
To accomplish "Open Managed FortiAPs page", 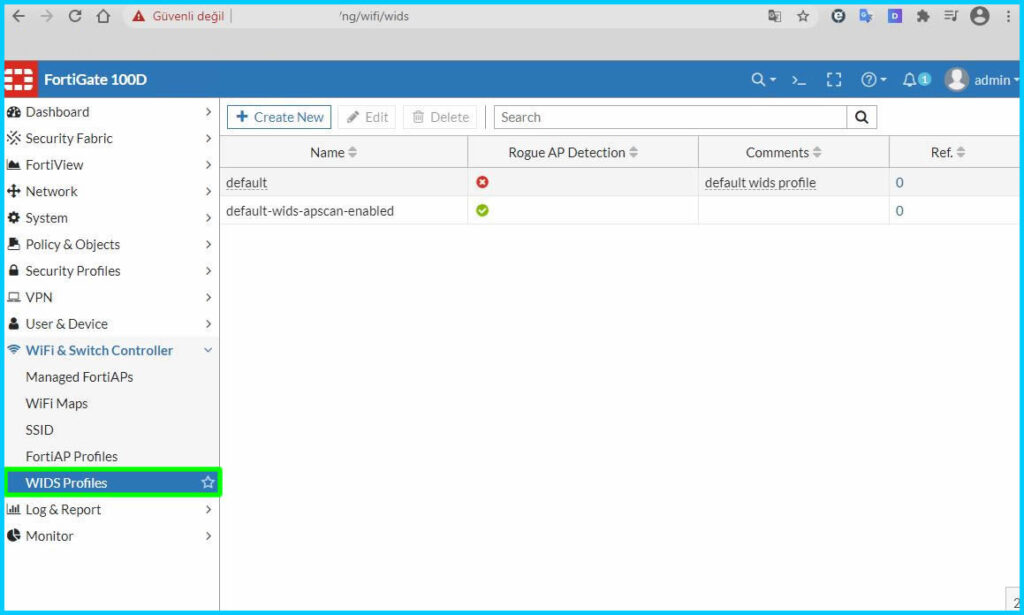I will 79,377.
